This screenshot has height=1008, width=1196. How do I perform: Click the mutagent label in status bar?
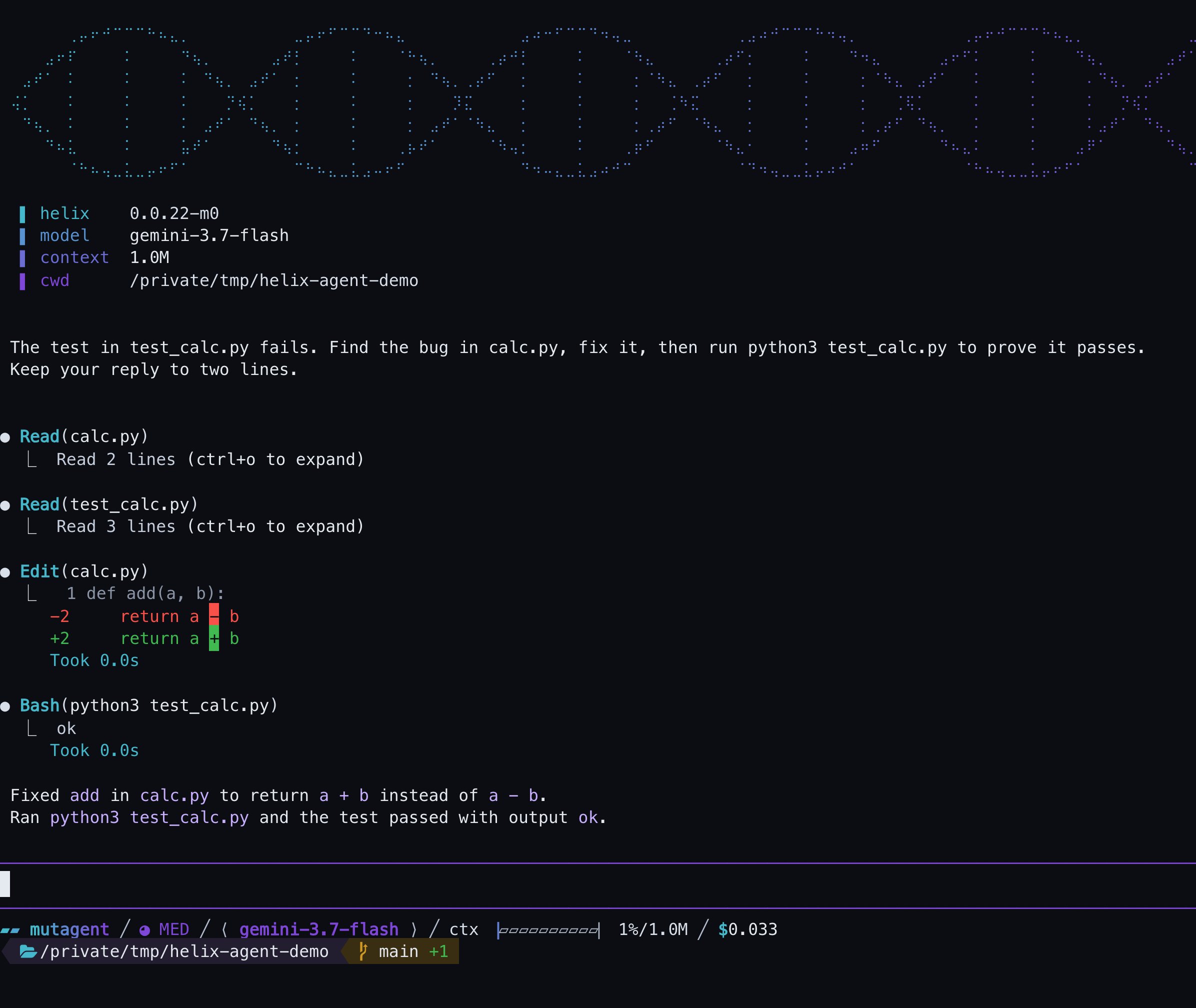pos(69,929)
